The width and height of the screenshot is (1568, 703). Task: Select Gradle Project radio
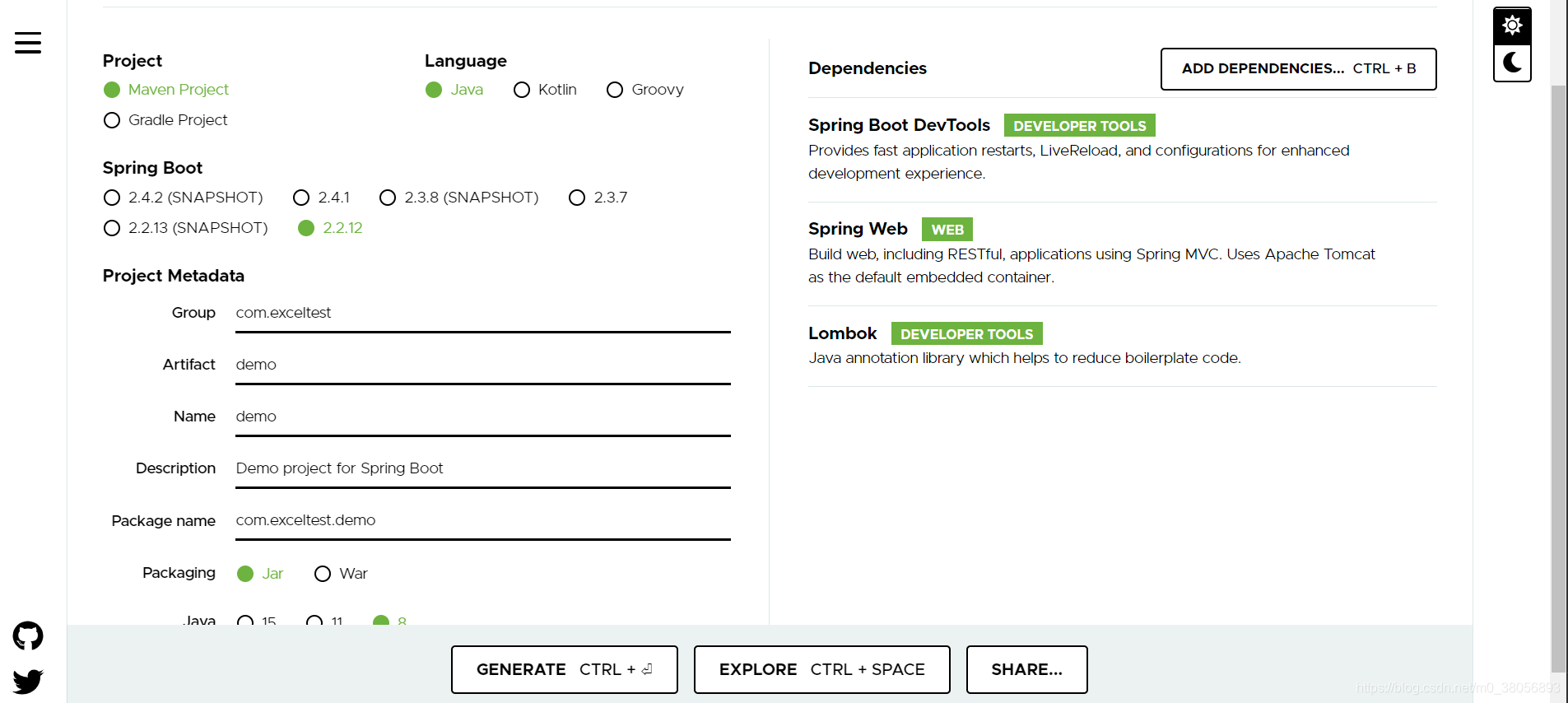165,120
